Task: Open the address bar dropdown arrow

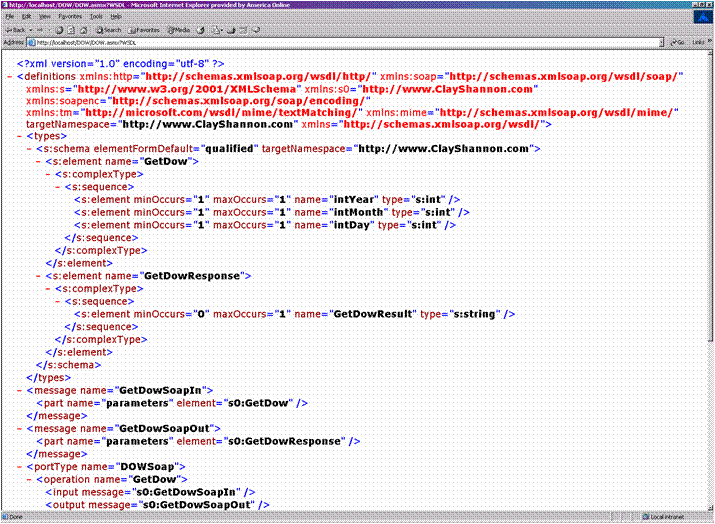Action: [663, 43]
